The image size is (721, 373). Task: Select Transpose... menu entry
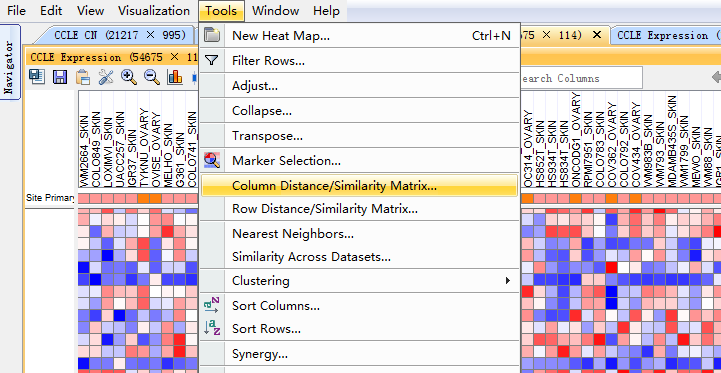pos(360,136)
